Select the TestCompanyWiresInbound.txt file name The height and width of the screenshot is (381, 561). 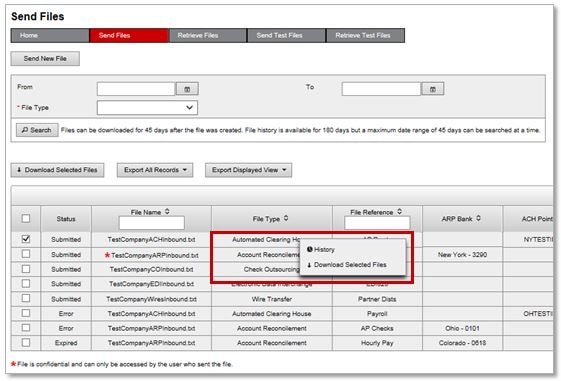151,299
